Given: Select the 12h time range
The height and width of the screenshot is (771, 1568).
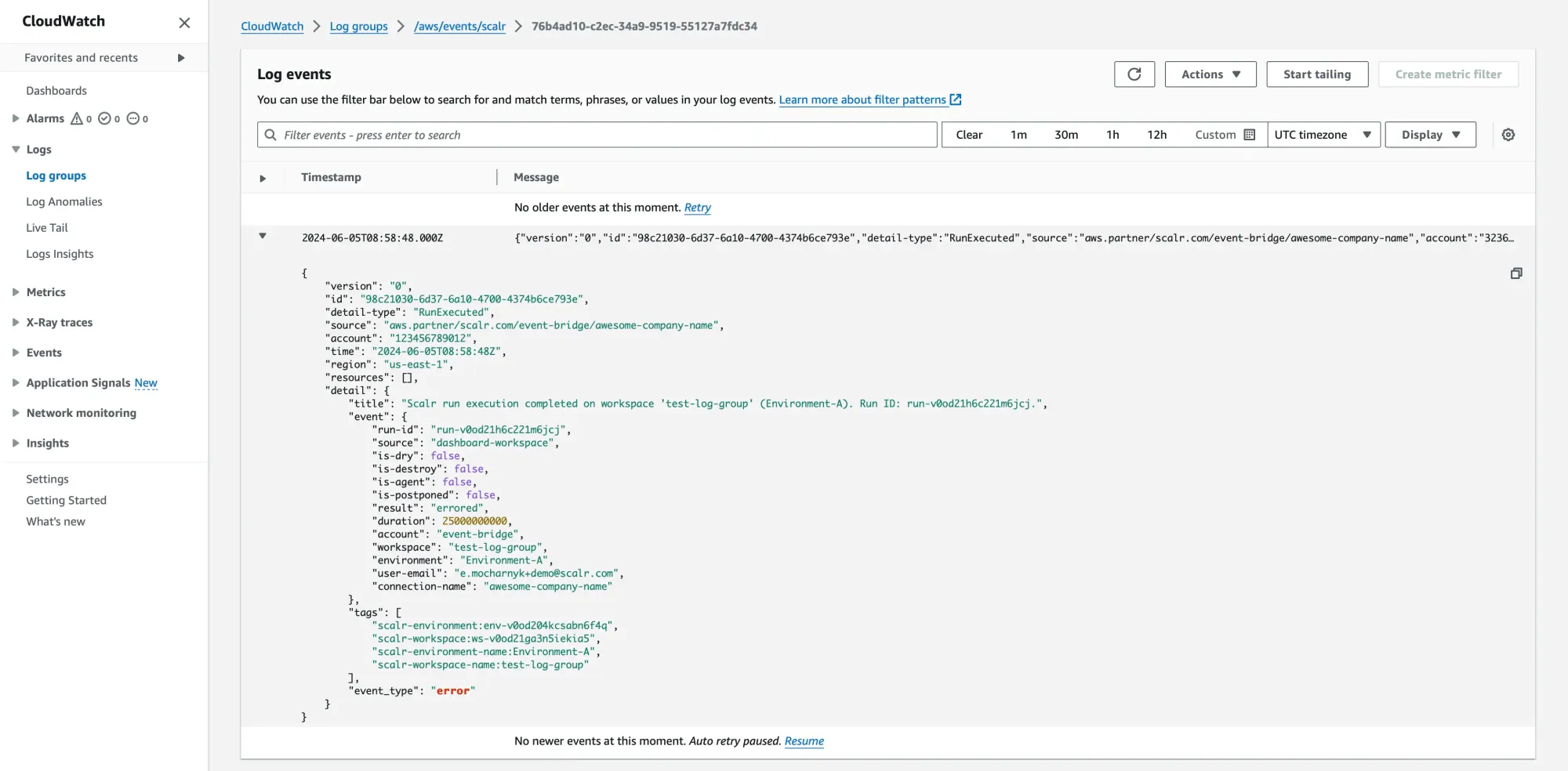Looking at the screenshot, I should (x=1157, y=135).
